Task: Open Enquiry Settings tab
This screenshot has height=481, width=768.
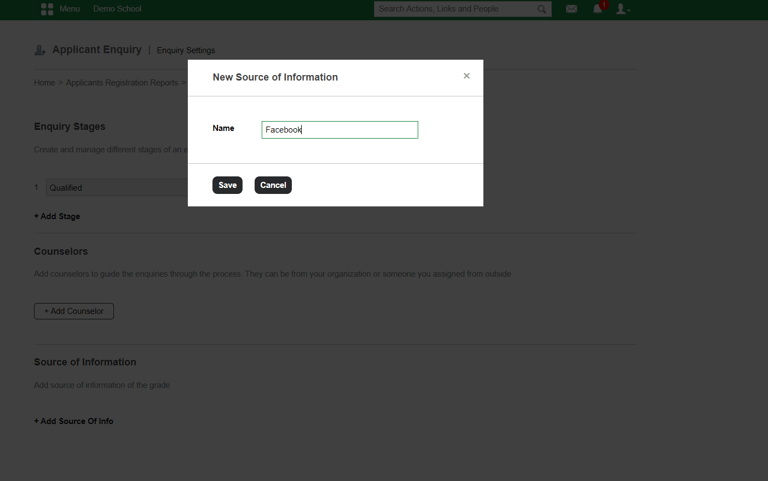Action: pos(186,50)
